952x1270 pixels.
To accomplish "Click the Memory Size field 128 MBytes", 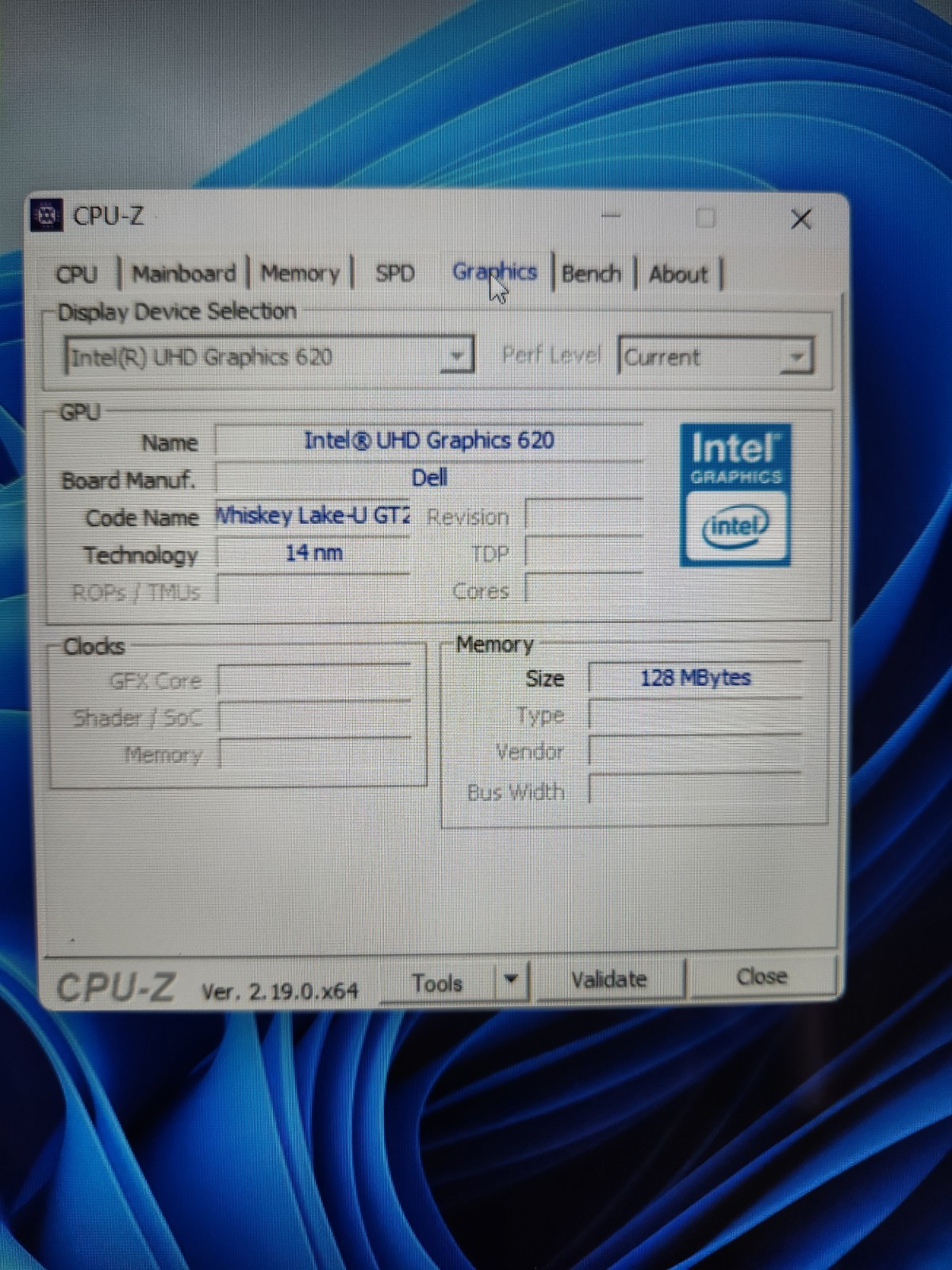I will coord(696,678).
